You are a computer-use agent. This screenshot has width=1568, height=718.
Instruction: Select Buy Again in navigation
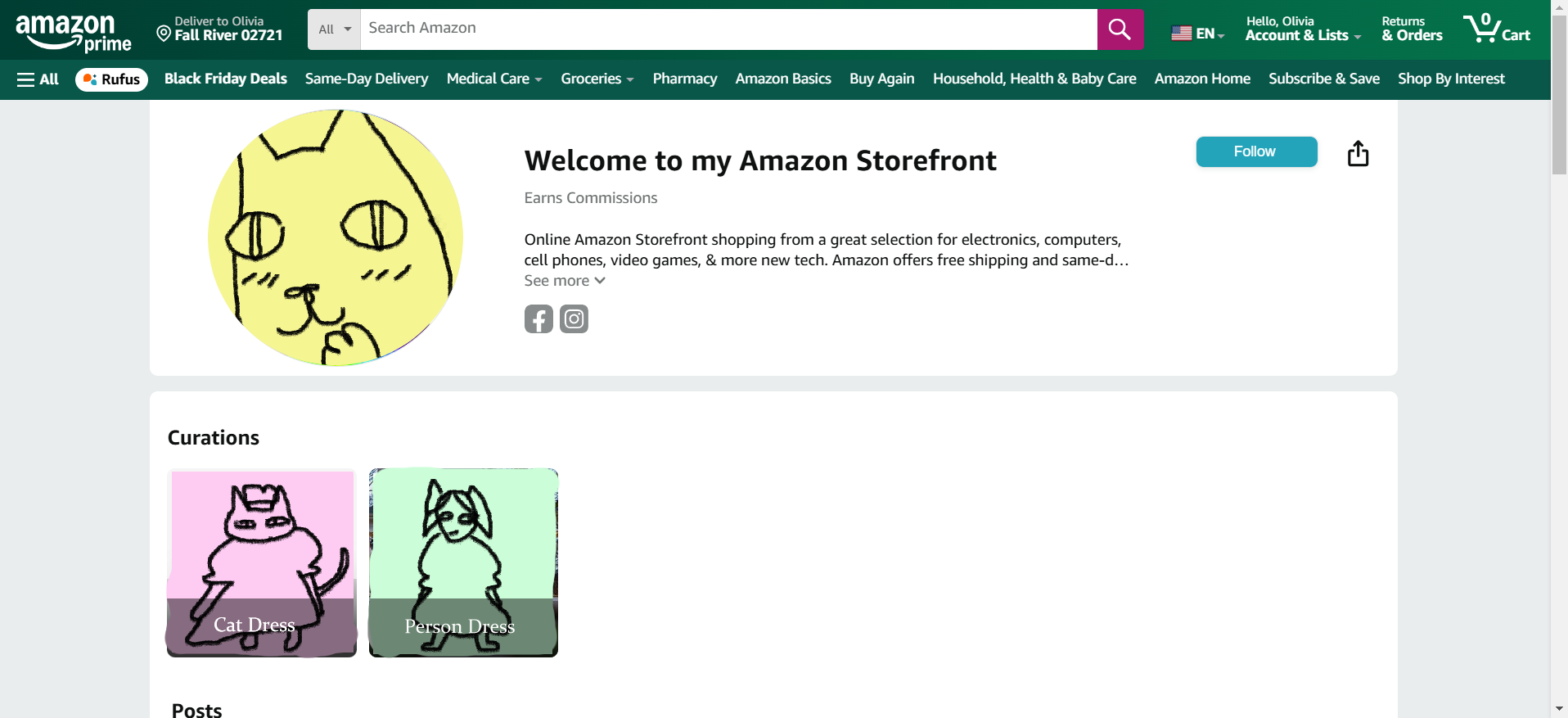pos(882,79)
